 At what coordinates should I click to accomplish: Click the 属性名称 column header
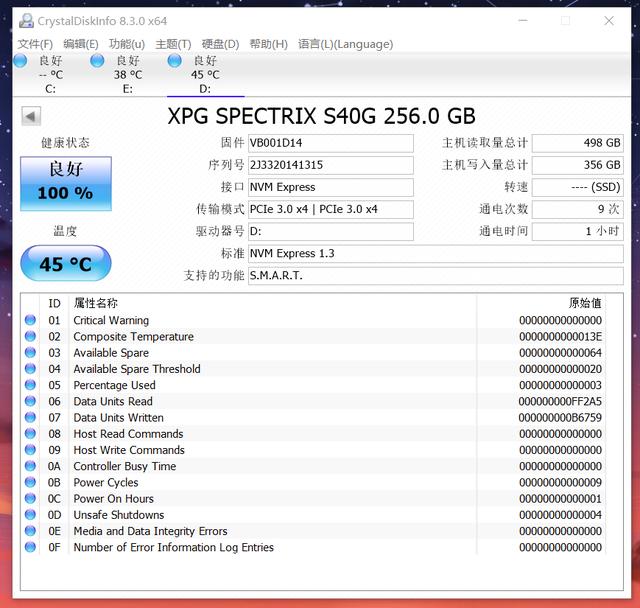point(96,303)
